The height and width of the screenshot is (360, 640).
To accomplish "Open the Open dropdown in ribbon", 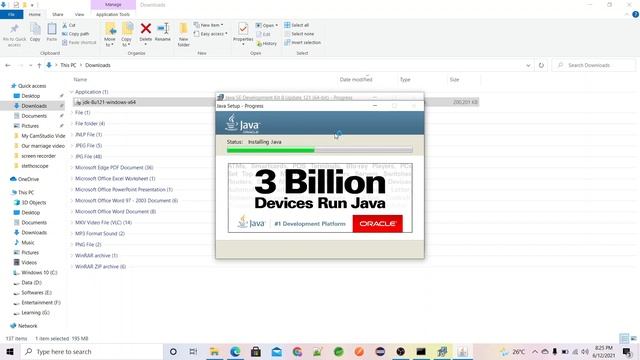I will pyautogui.click(x=267, y=25).
